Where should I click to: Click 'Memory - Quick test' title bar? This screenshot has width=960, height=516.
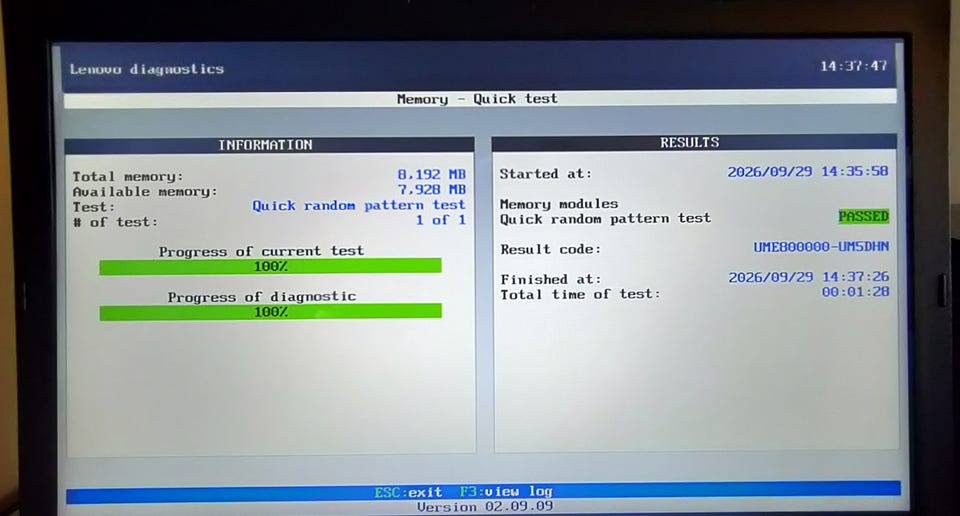[480, 99]
